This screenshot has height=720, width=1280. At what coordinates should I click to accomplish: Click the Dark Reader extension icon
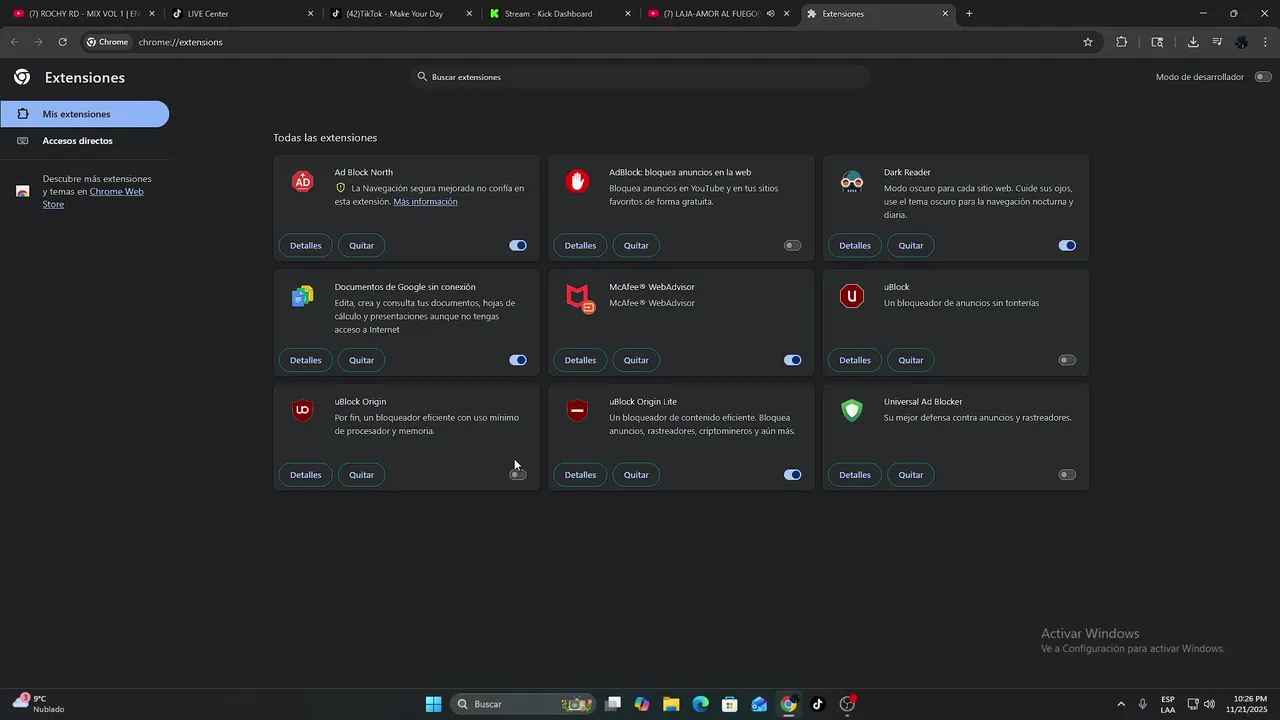(x=852, y=182)
